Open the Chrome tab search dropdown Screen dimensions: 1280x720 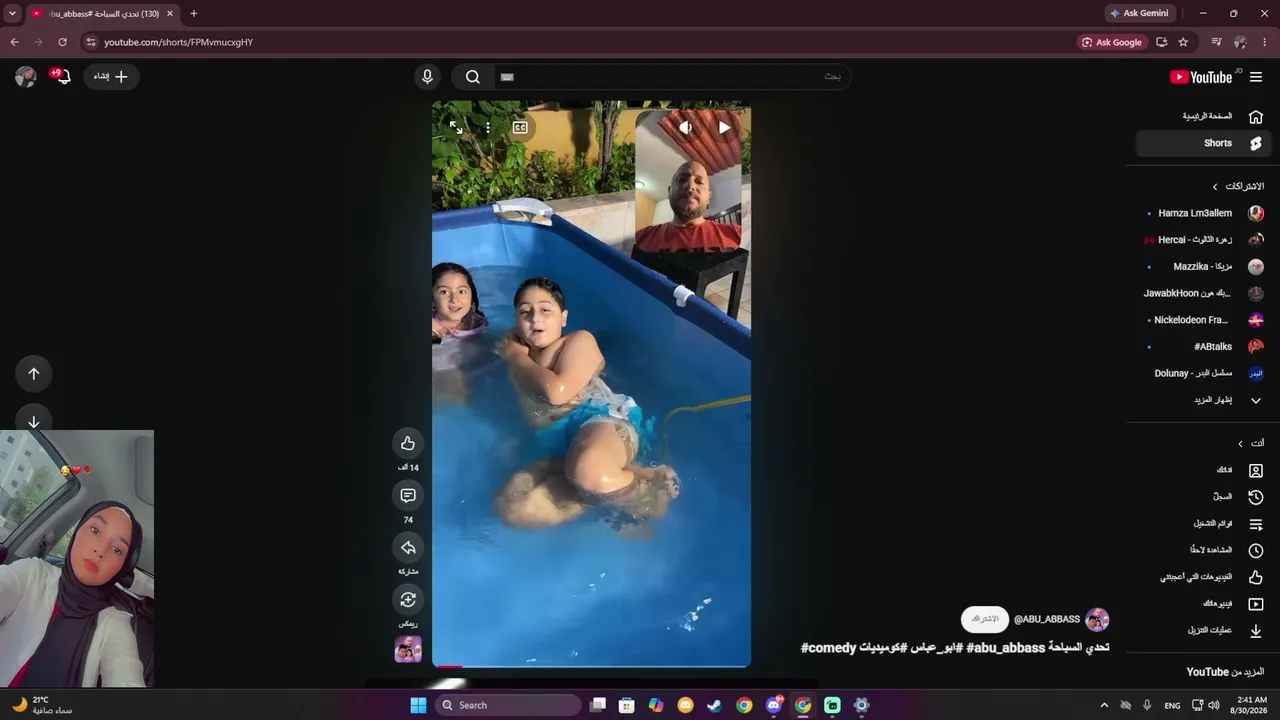(x=12, y=14)
